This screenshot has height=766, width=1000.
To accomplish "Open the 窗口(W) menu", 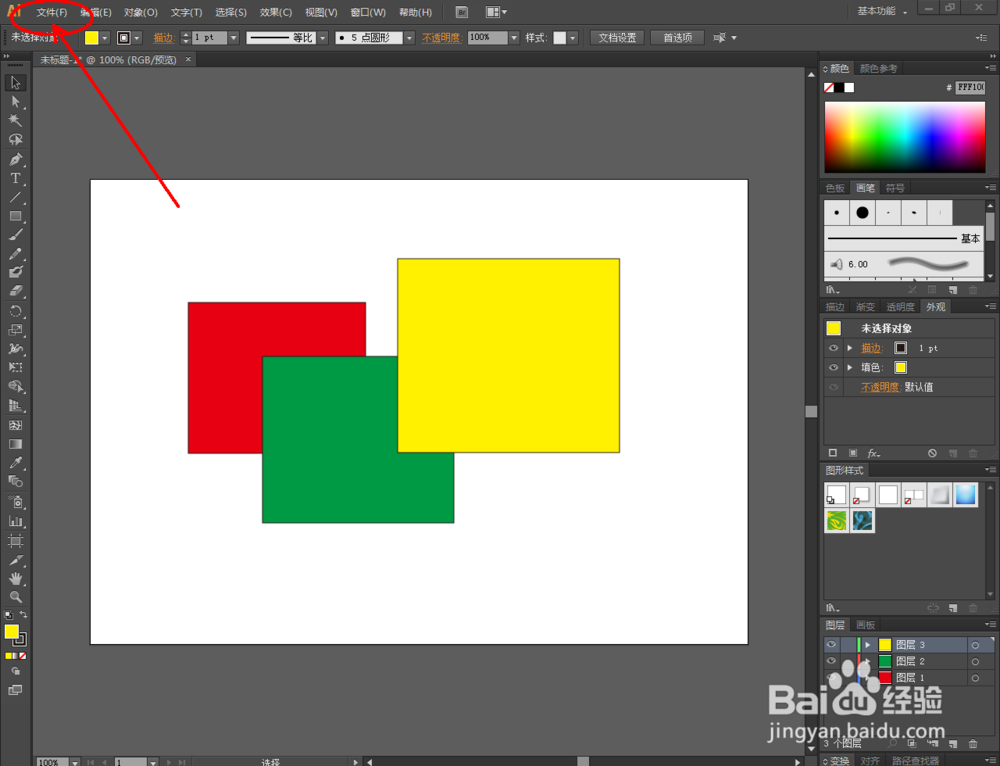I will pos(368,13).
